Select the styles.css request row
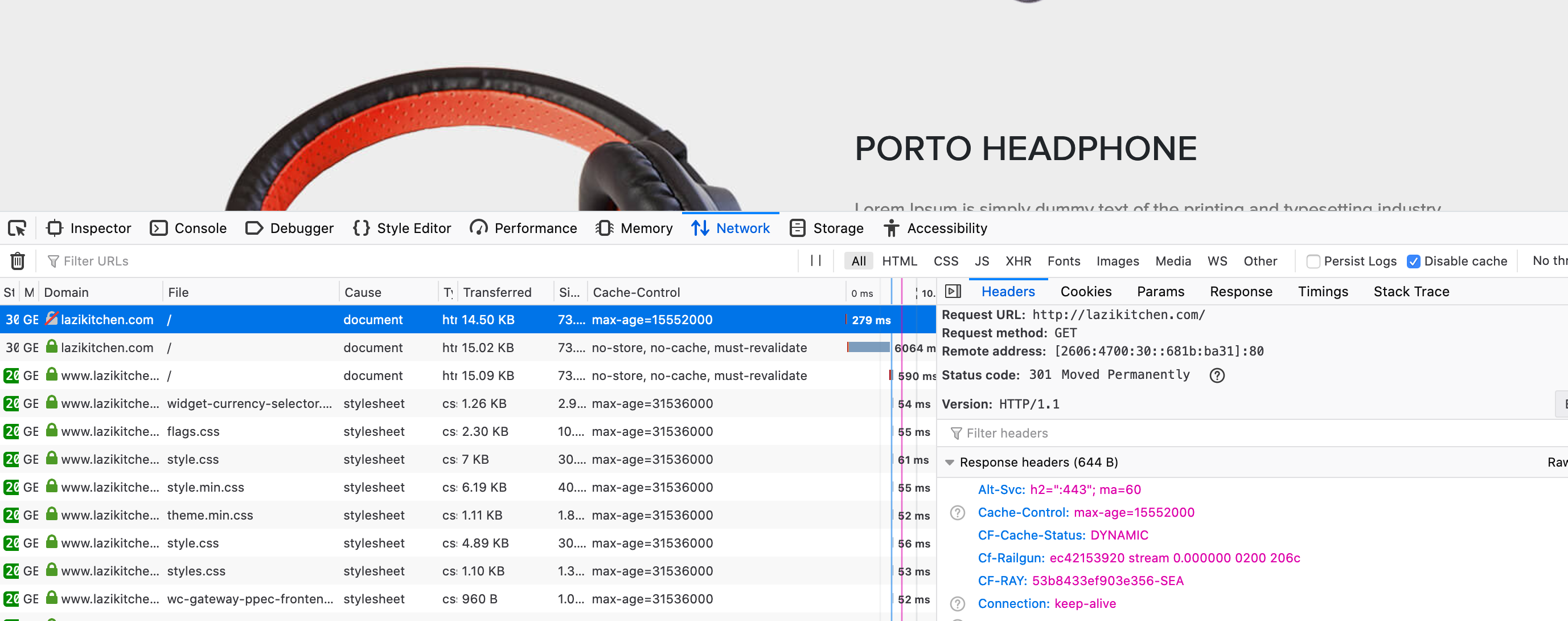Image resolution: width=1568 pixels, height=621 pixels. point(467,571)
